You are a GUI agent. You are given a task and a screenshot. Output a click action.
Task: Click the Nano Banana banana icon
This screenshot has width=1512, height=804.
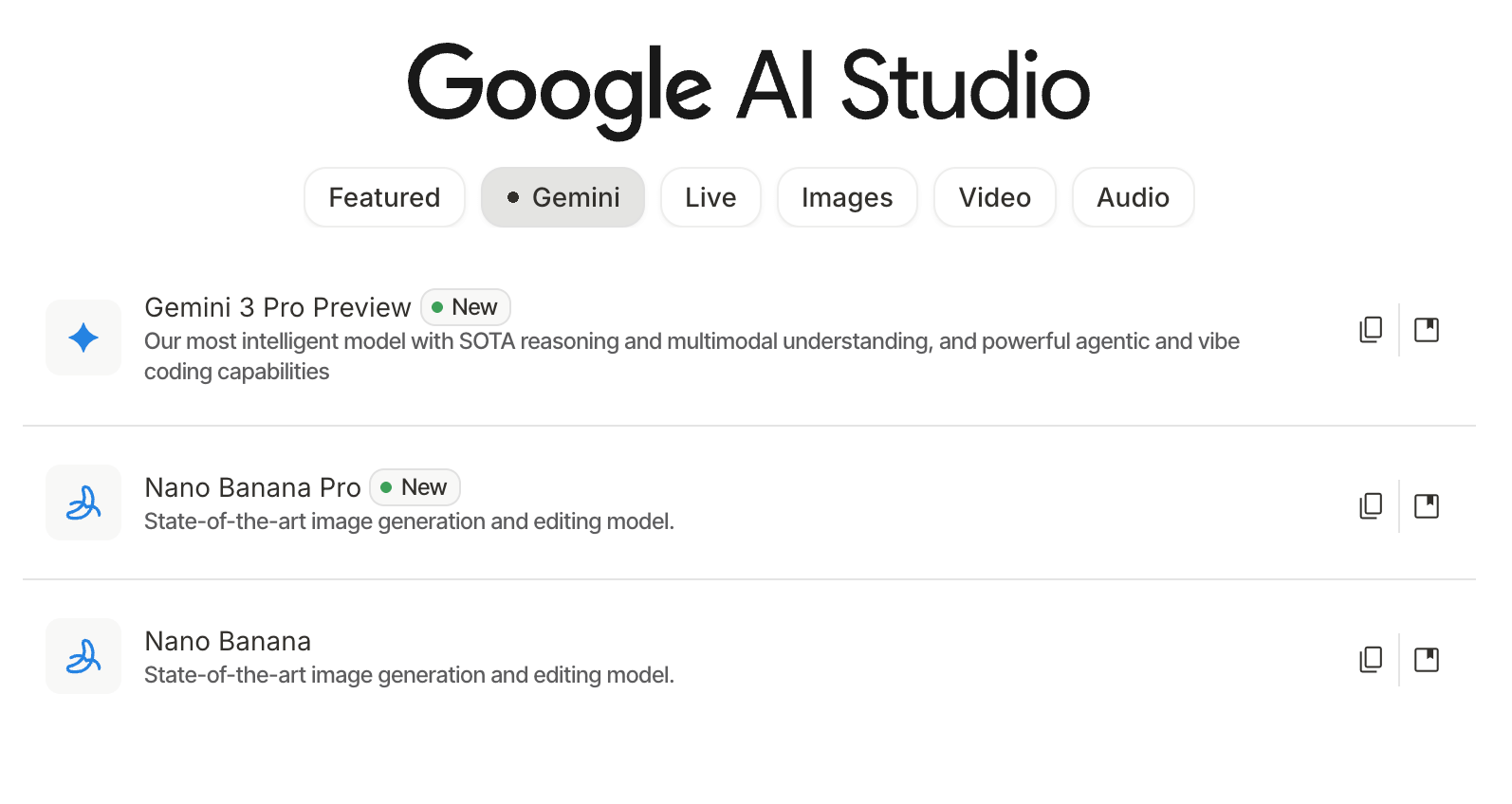point(83,656)
